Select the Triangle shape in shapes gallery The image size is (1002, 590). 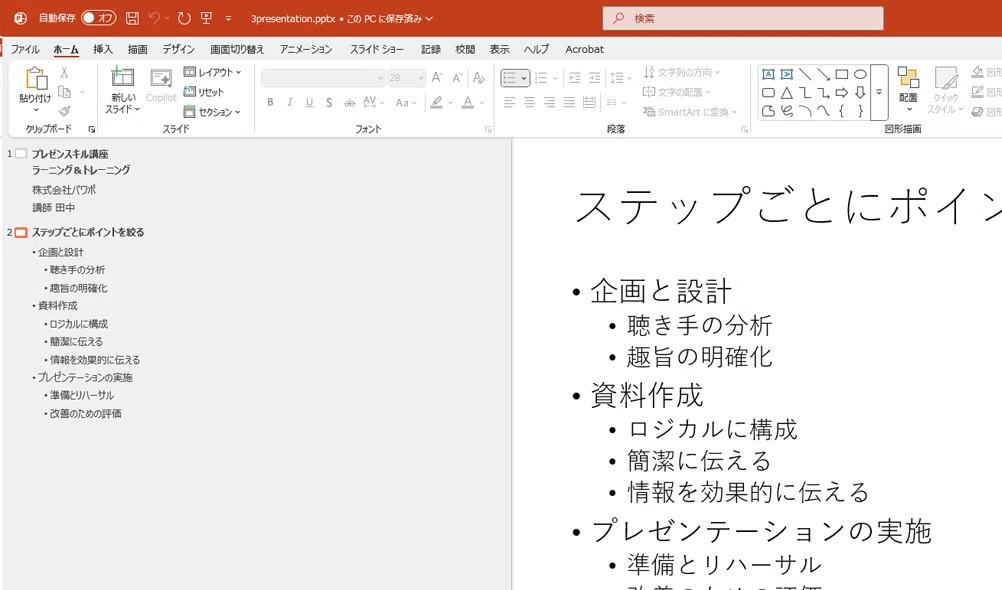pos(787,93)
